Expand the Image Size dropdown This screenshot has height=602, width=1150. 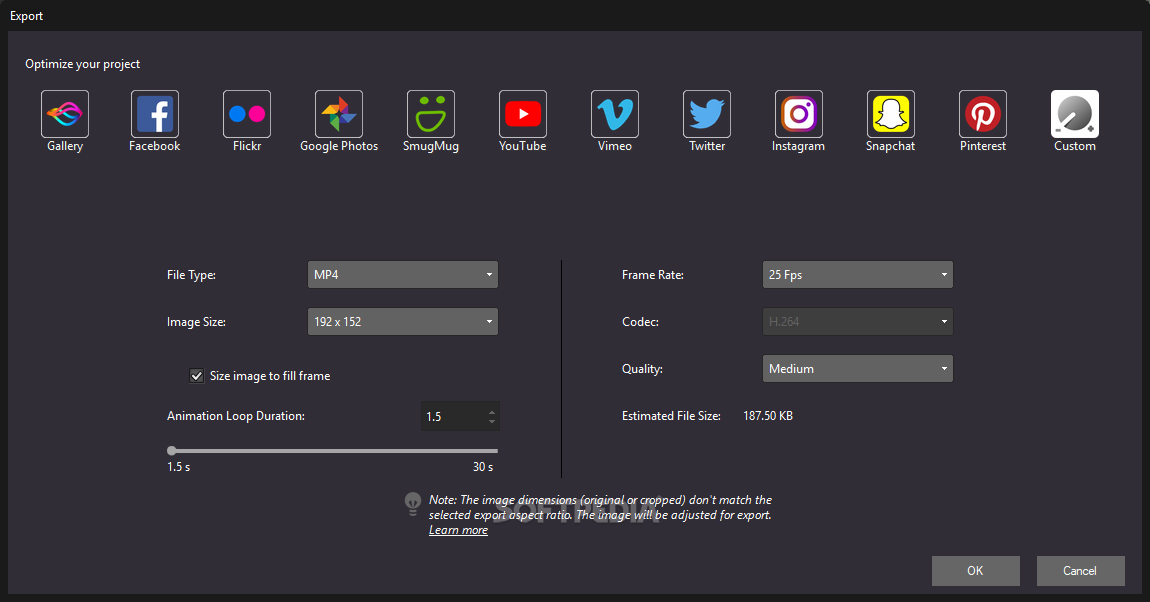[402, 322]
